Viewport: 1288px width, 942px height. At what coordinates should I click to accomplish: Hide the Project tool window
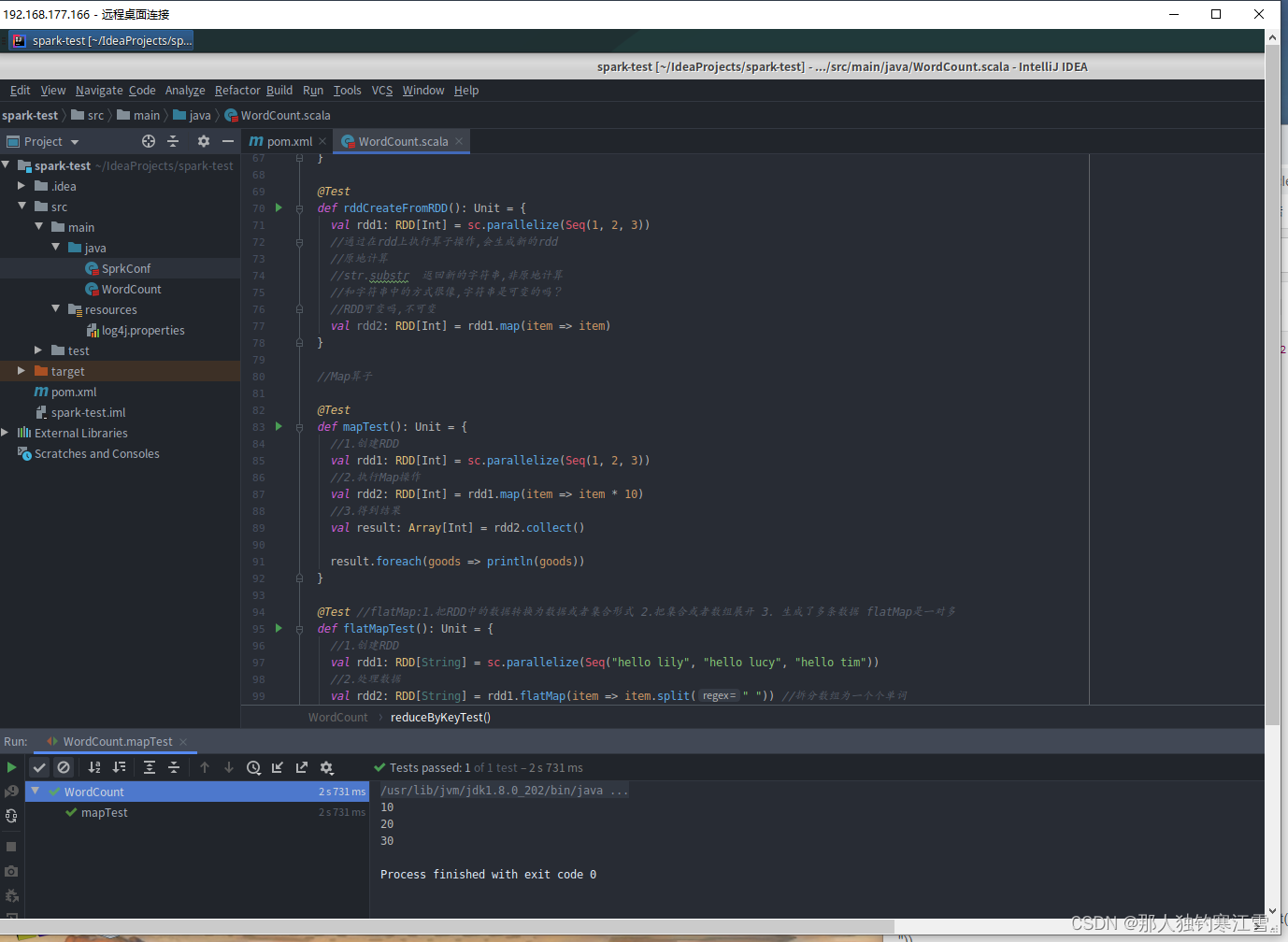[228, 141]
